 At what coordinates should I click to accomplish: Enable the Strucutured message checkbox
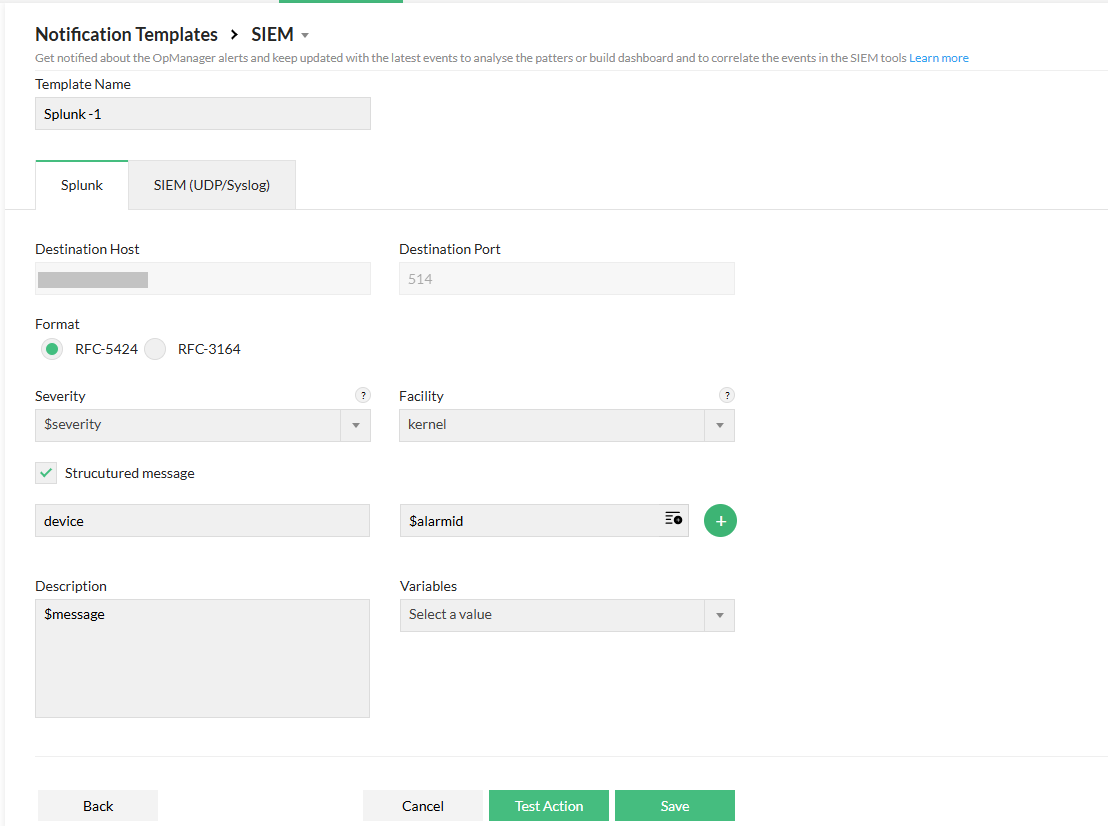(x=45, y=472)
